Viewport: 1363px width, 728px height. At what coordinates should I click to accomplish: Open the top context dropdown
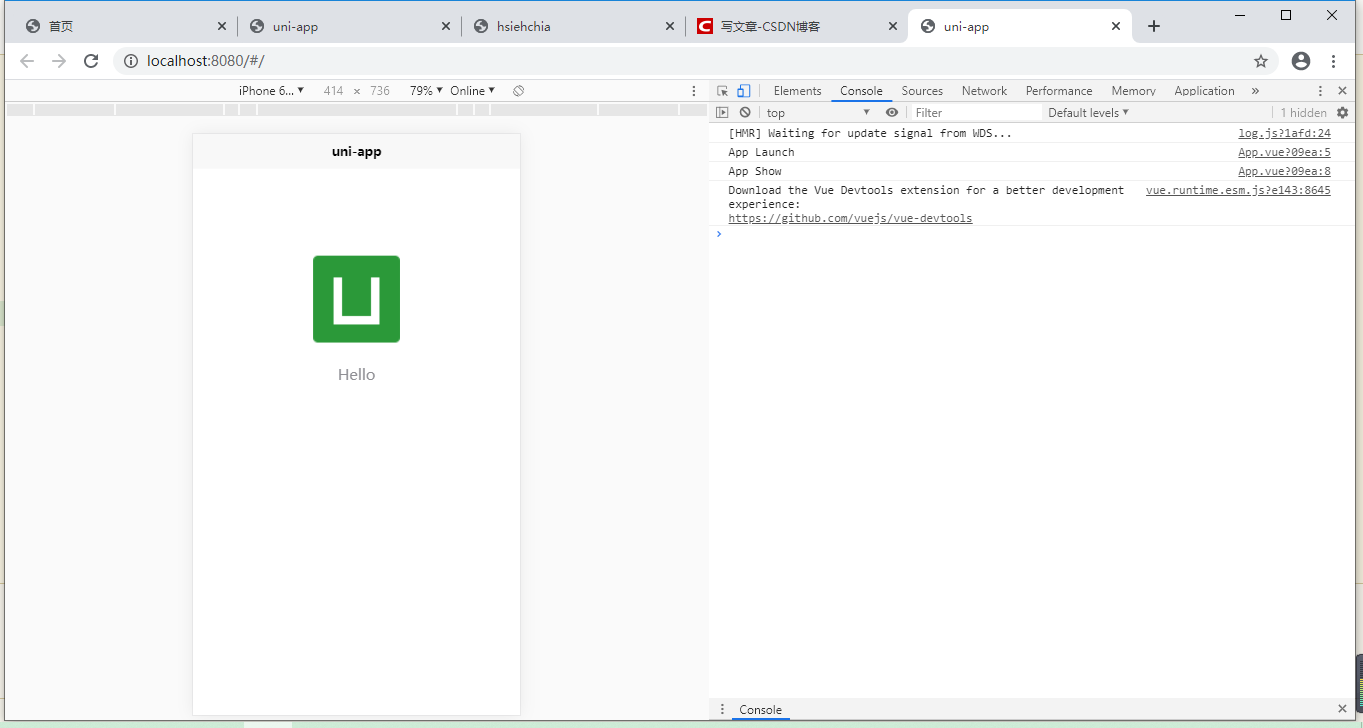pos(818,113)
